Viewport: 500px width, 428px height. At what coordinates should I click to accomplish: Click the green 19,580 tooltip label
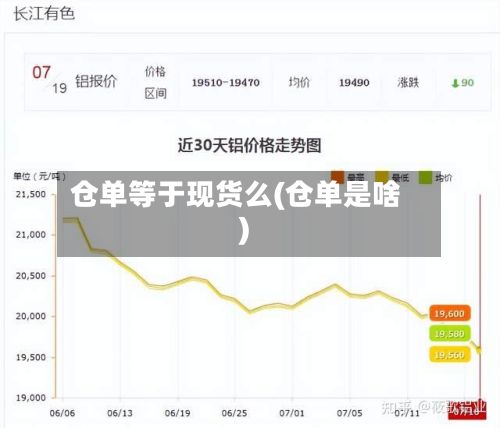[449, 334]
